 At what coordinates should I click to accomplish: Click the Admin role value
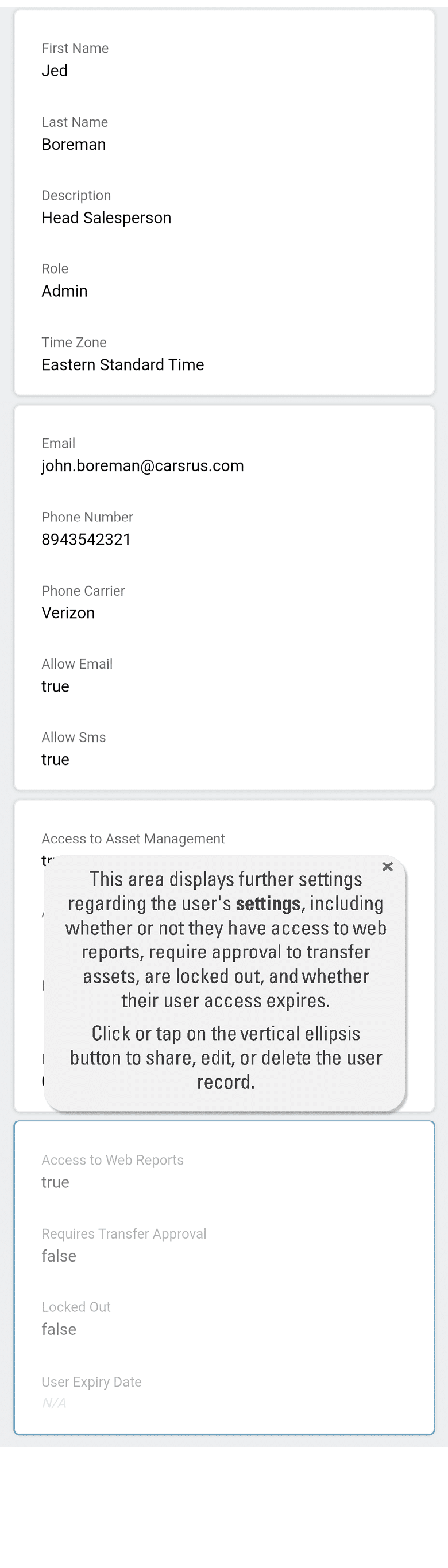pos(64,291)
